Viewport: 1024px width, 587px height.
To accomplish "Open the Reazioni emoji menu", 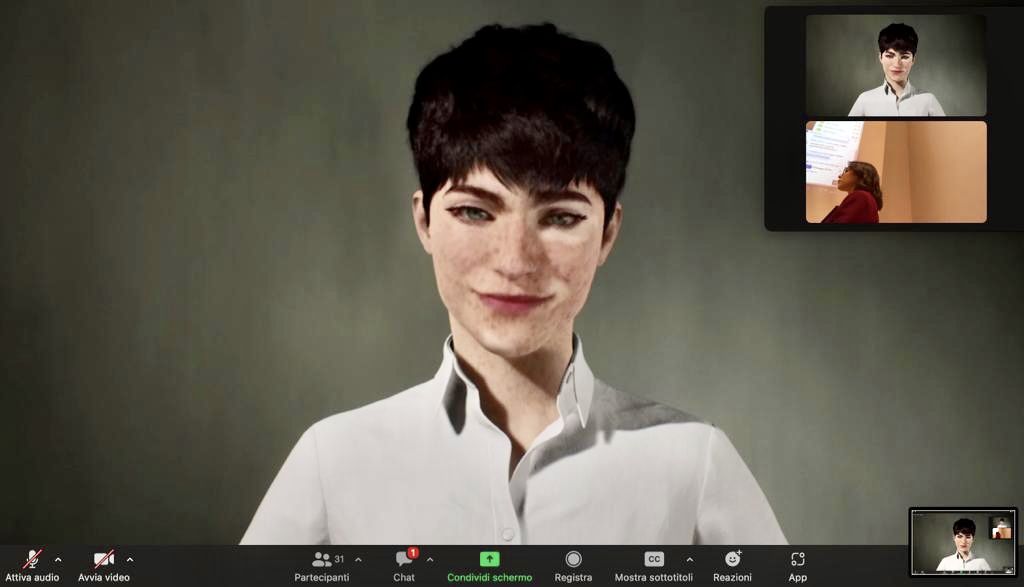I will (x=733, y=565).
